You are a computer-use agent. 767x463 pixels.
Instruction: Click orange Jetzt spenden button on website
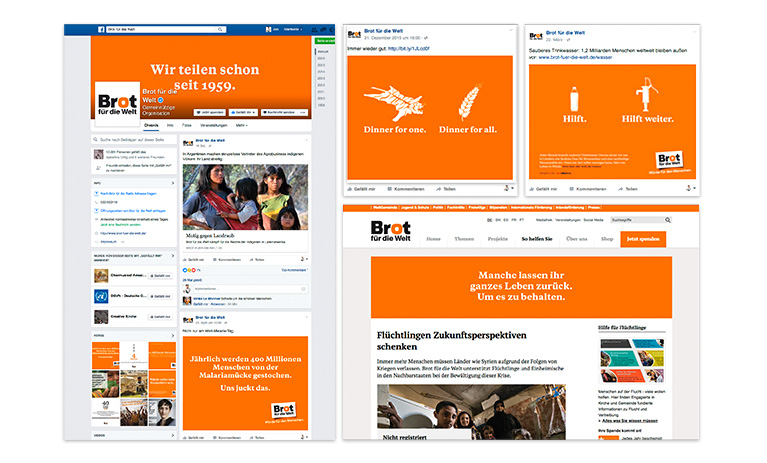[x=643, y=239]
